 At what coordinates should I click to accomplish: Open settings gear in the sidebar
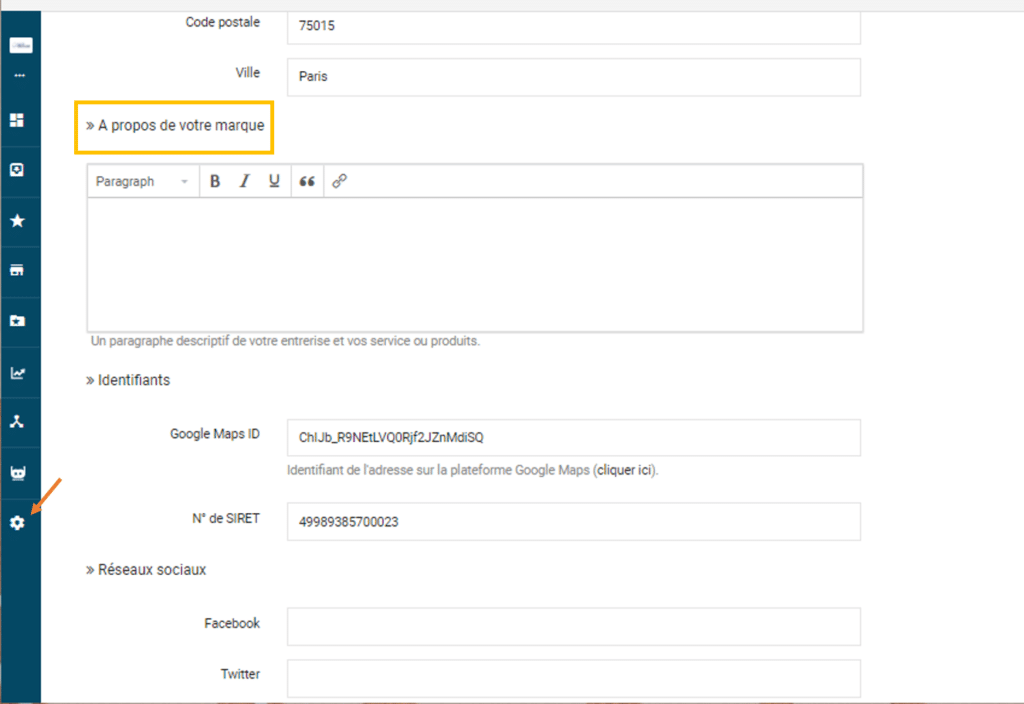[17, 523]
